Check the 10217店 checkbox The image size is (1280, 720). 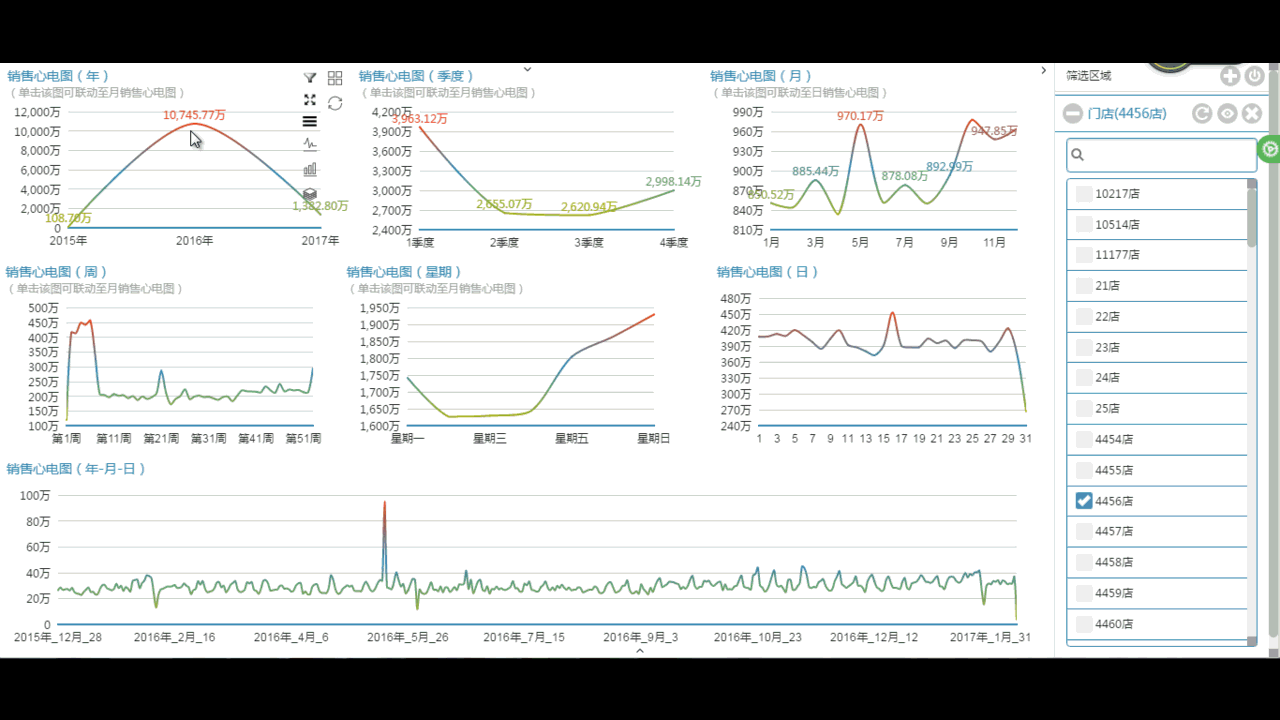(1084, 194)
